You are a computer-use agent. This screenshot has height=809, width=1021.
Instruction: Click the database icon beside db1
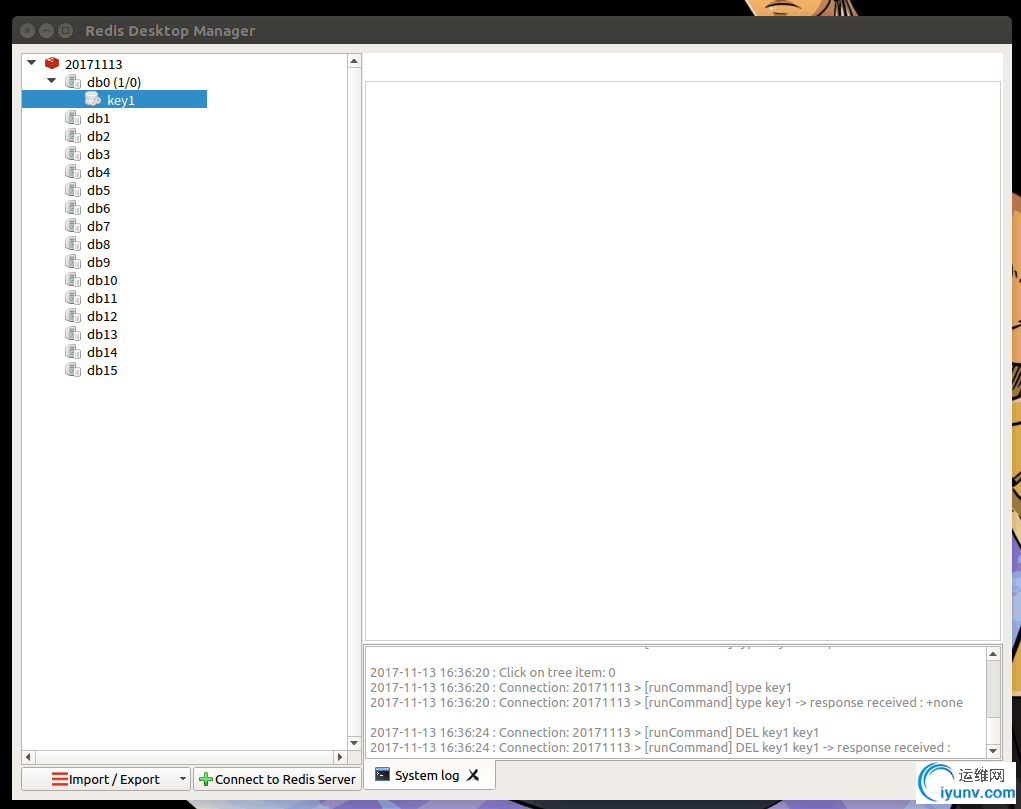[72, 118]
